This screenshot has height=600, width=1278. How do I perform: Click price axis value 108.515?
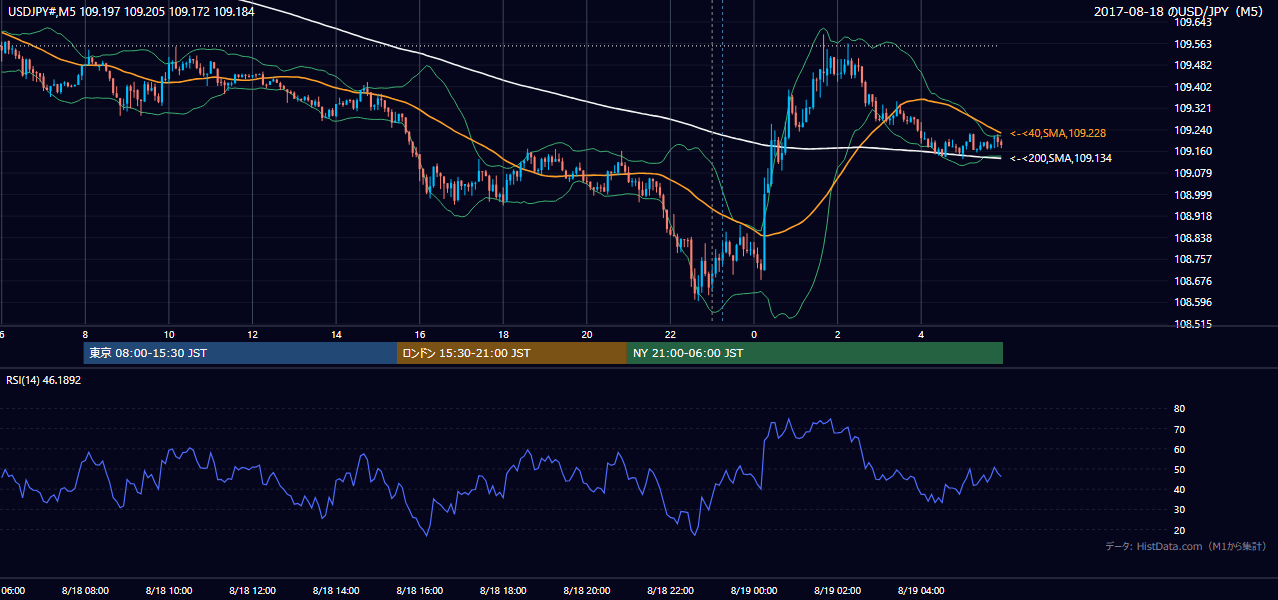point(1193,324)
